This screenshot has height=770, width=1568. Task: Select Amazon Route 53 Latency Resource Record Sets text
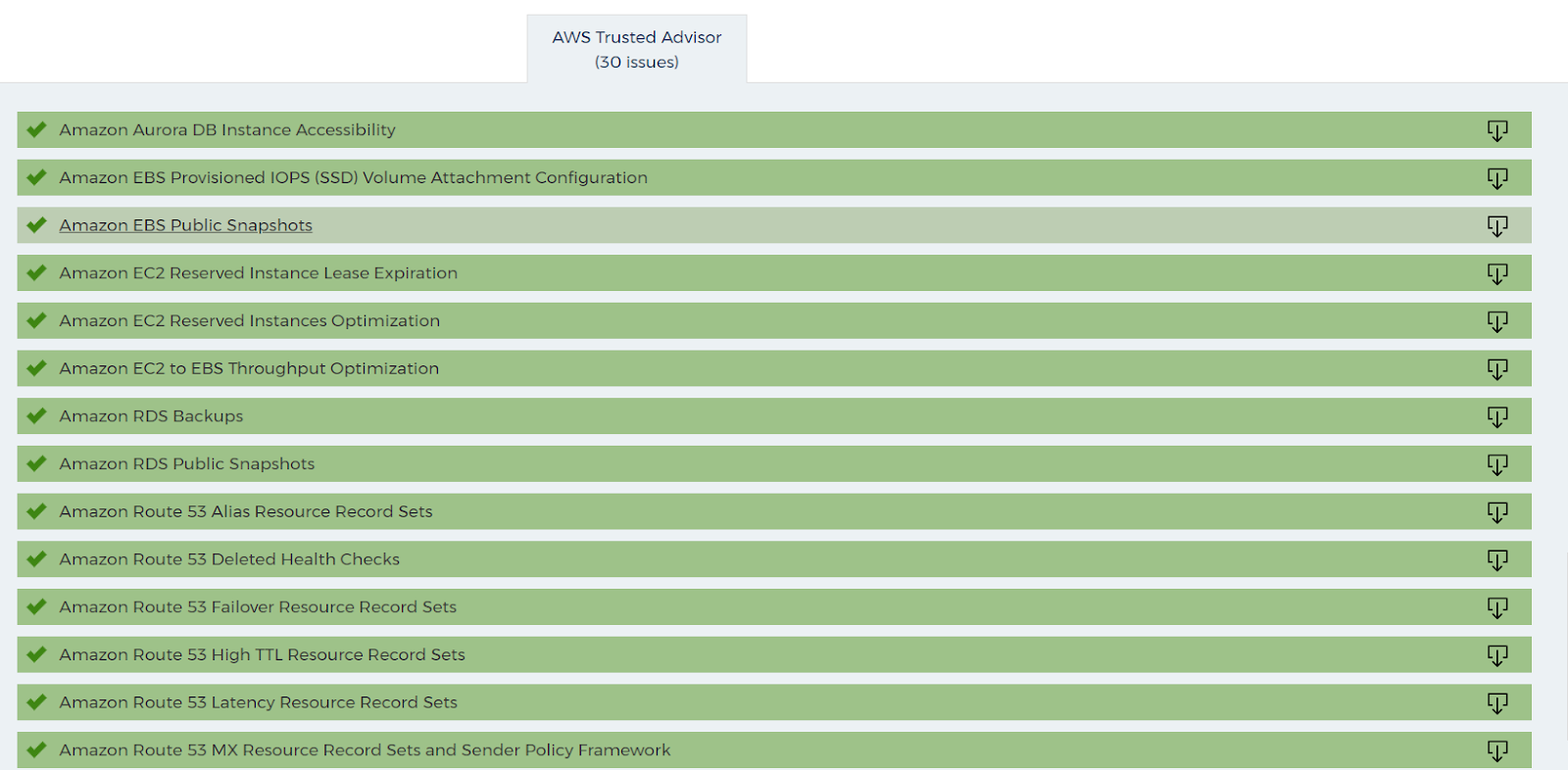click(259, 701)
